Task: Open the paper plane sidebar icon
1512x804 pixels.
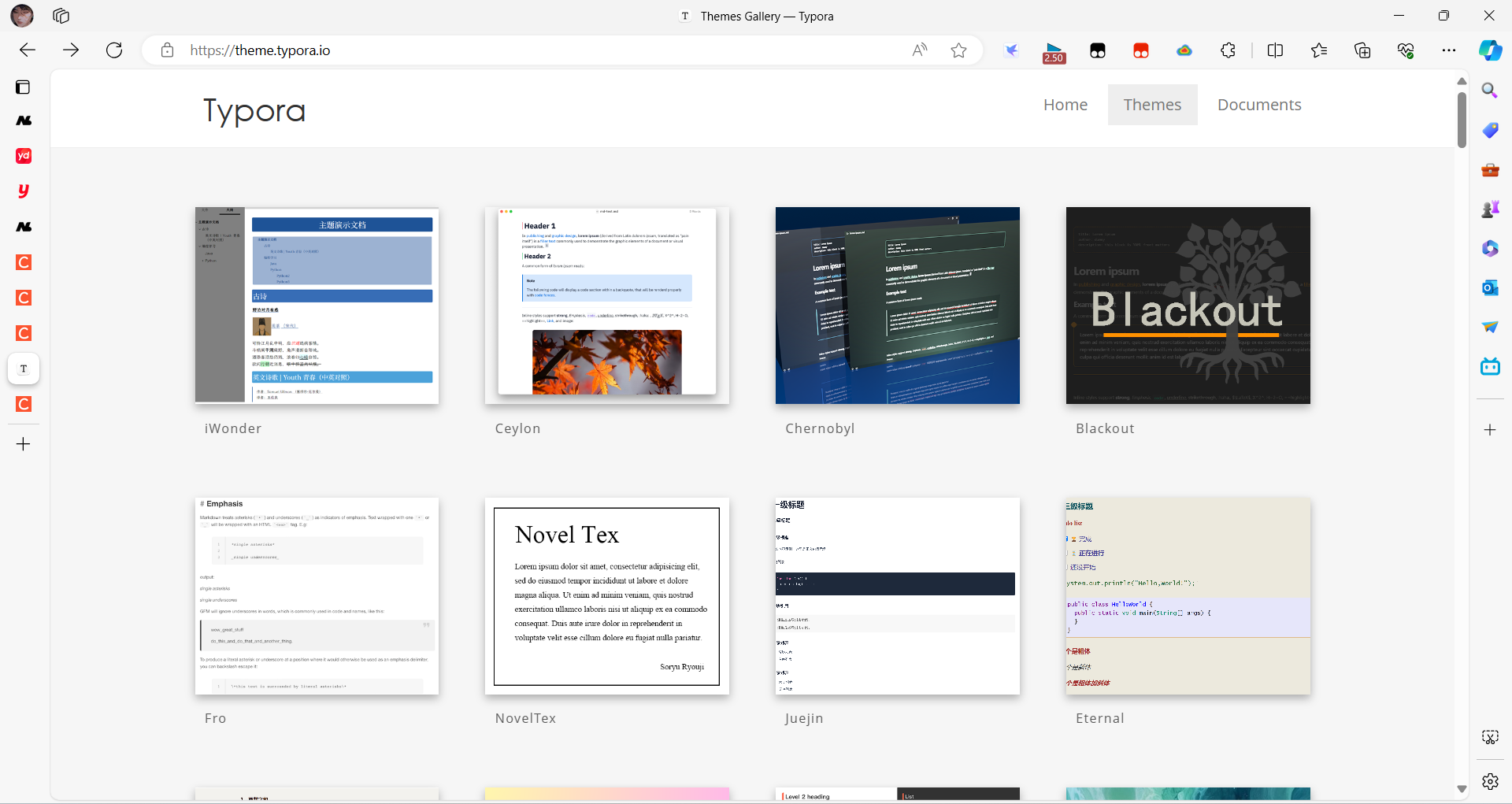Action: (x=1489, y=327)
